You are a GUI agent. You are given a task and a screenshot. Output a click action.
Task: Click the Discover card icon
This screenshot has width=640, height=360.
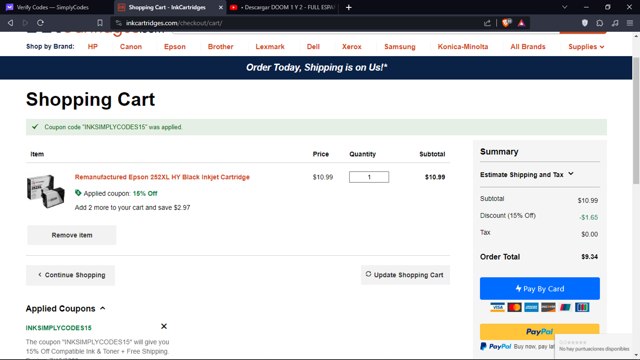click(x=548, y=307)
